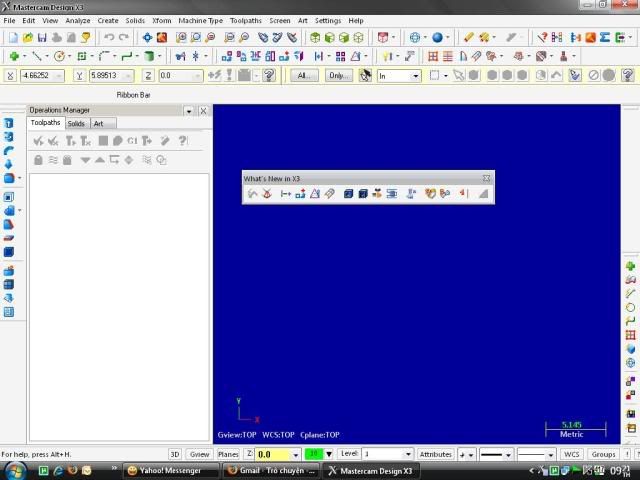The image size is (640, 480).
Task: Click the Attributes button in status bar
Action: pyautogui.click(x=436, y=454)
